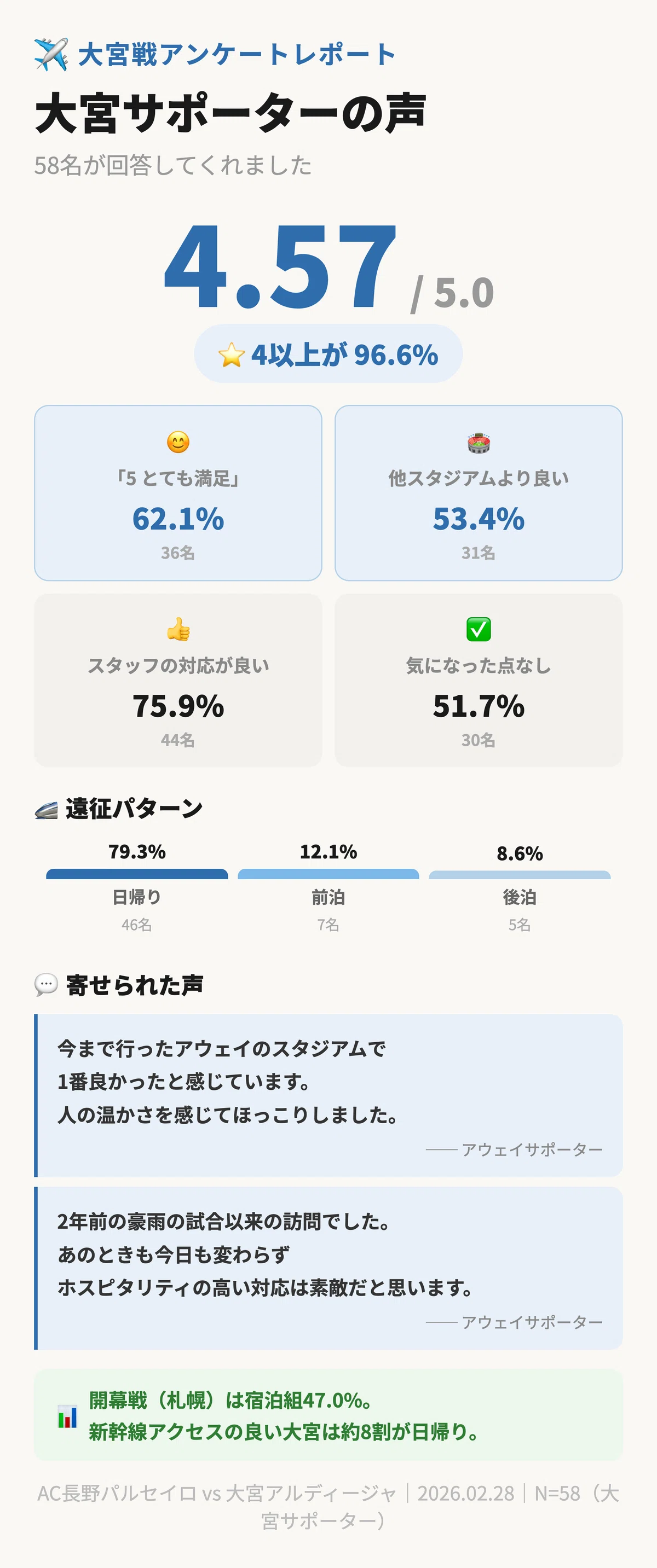This screenshot has height=1568, width=657.
Task: Click the dark blue 日帰り 79.3% bar
Action: point(137,874)
